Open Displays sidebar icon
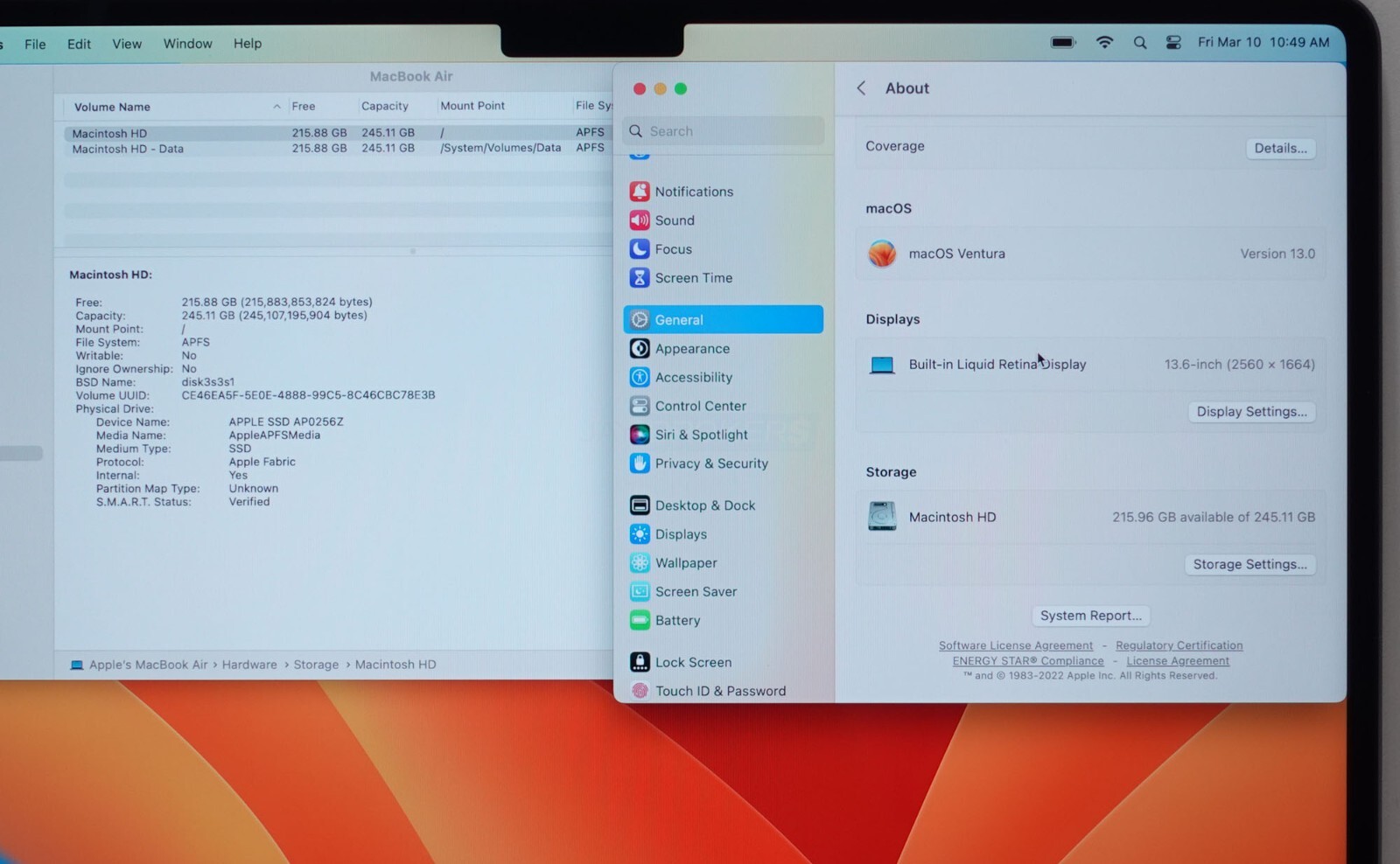Viewport: 1400px width, 864px height. pos(640,534)
